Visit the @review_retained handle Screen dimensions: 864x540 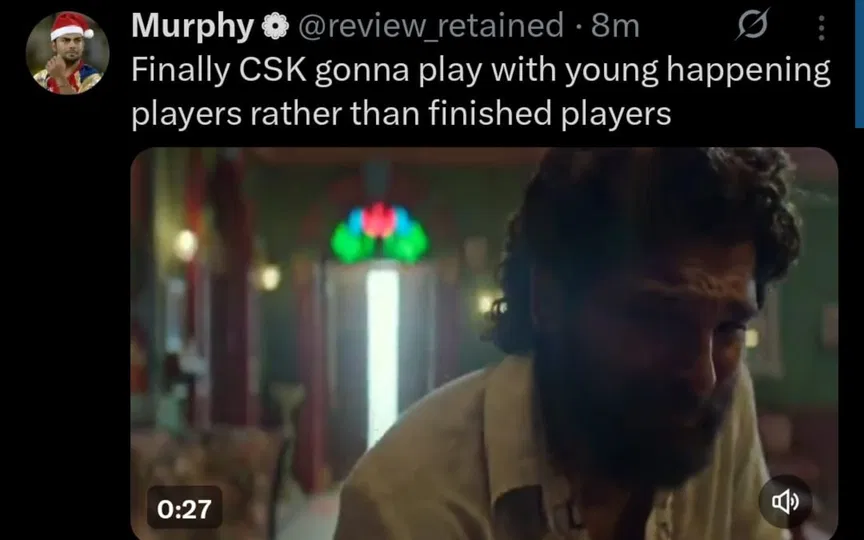[x=431, y=26]
